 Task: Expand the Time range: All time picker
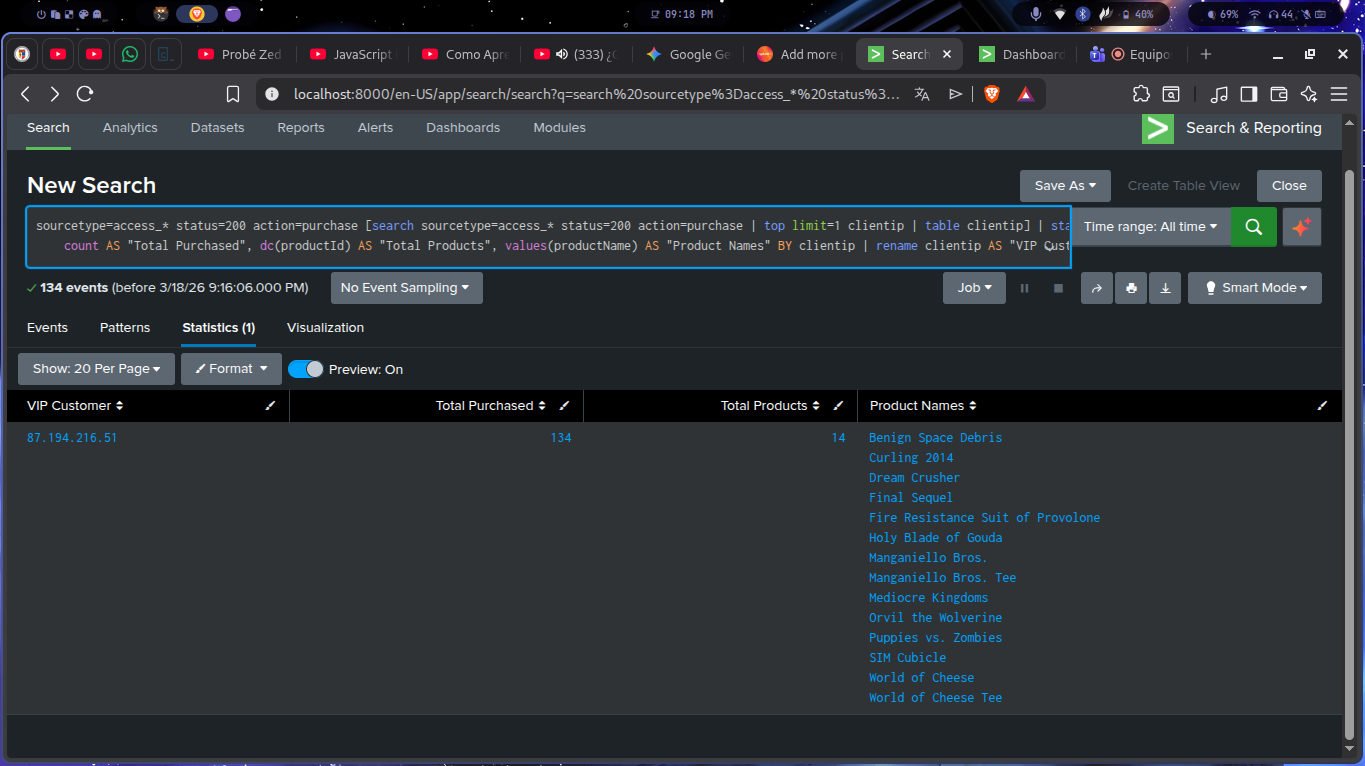(x=1150, y=227)
